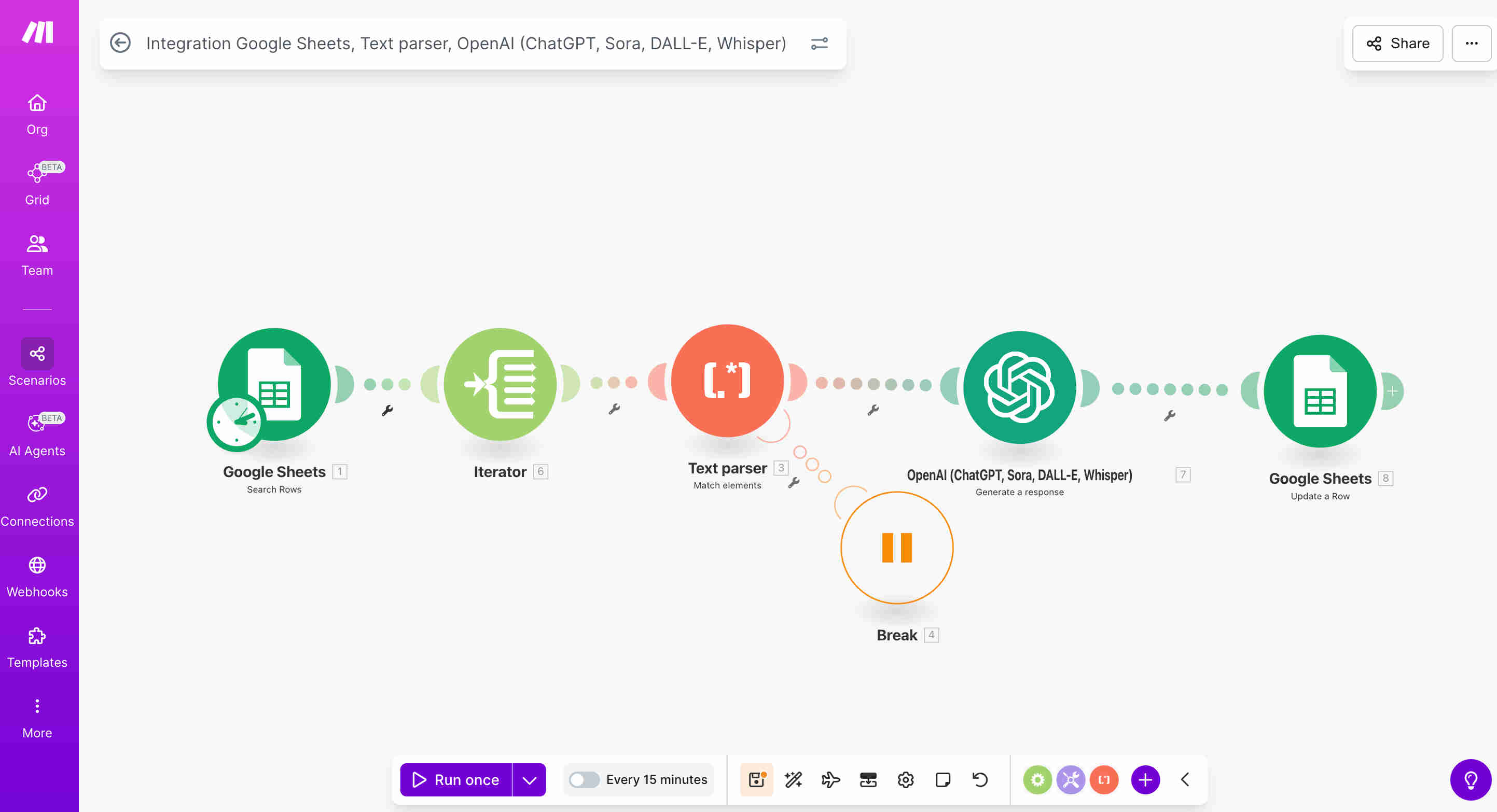Expand the Run once dropdown arrow
This screenshot has width=1497, height=812.
529,779
